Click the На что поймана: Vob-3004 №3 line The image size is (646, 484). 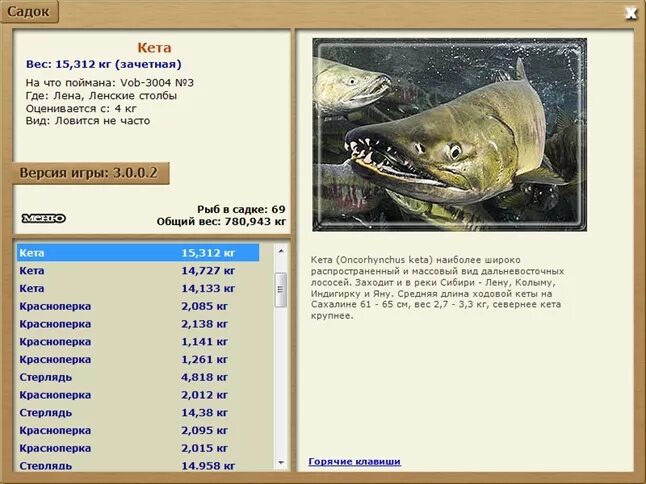click(x=110, y=83)
